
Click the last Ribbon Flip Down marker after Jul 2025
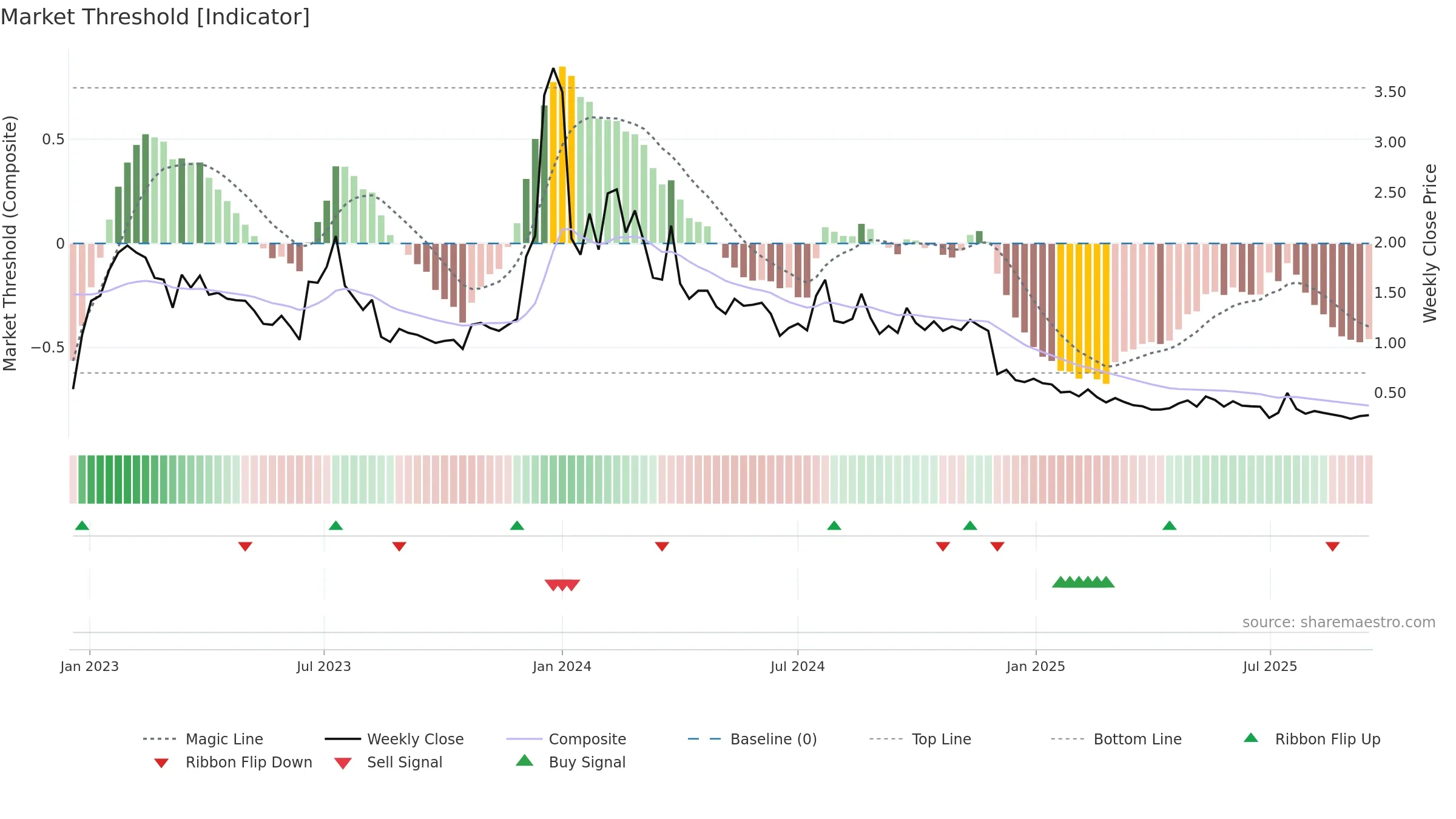pyautogui.click(x=1333, y=547)
